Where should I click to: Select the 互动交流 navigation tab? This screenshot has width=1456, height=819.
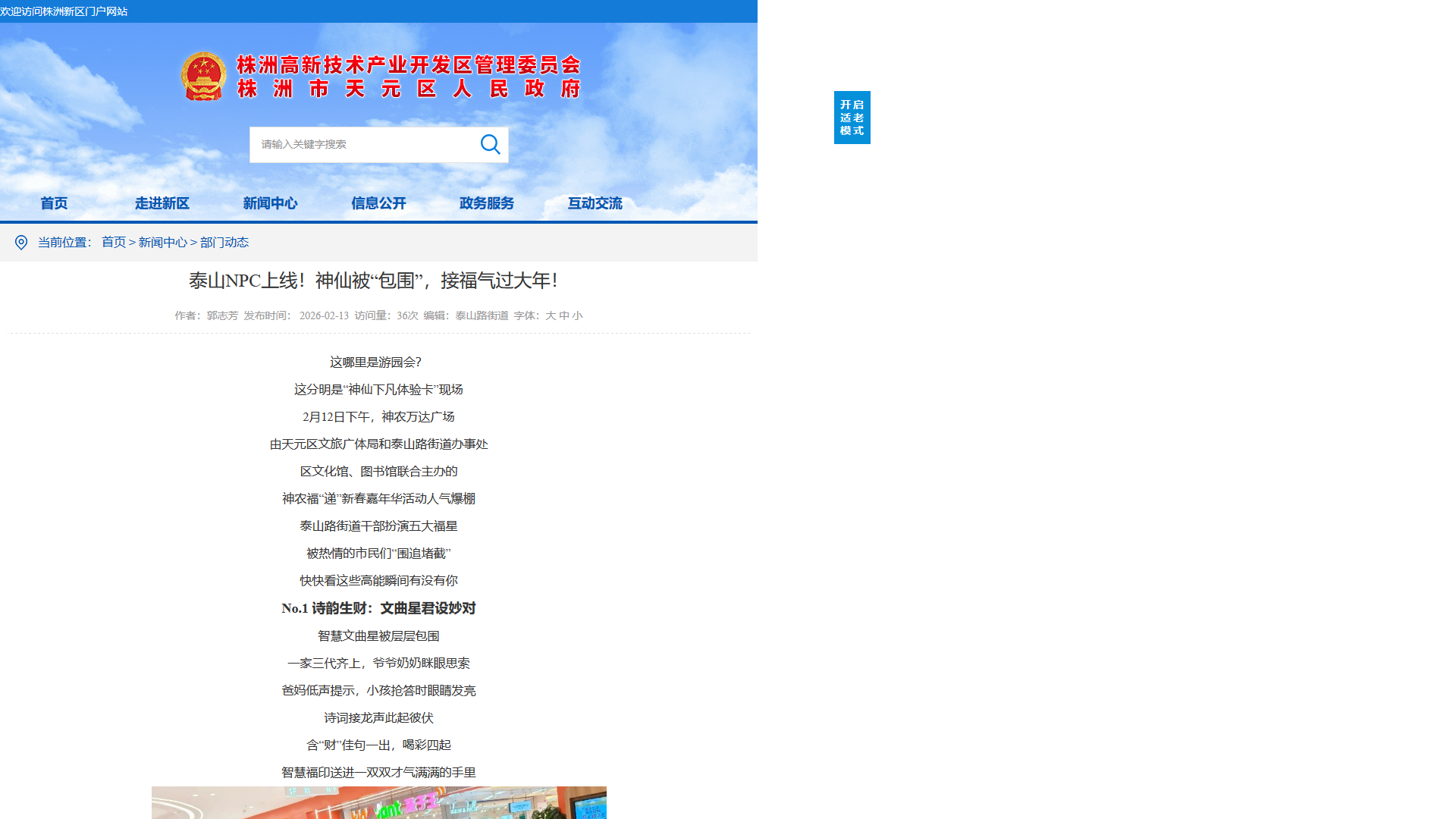coord(595,203)
